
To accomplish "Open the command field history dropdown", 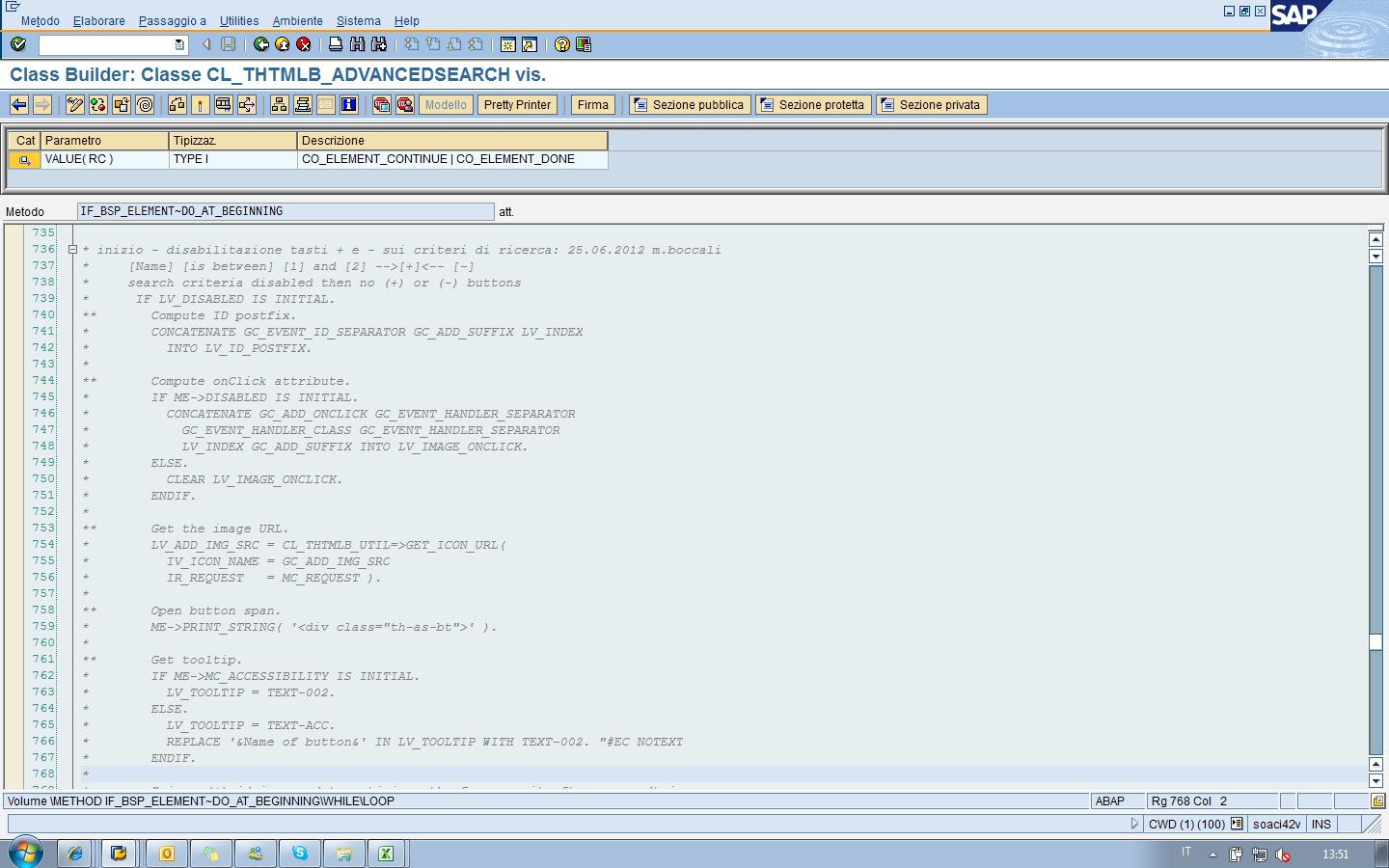I will click(178, 43).
